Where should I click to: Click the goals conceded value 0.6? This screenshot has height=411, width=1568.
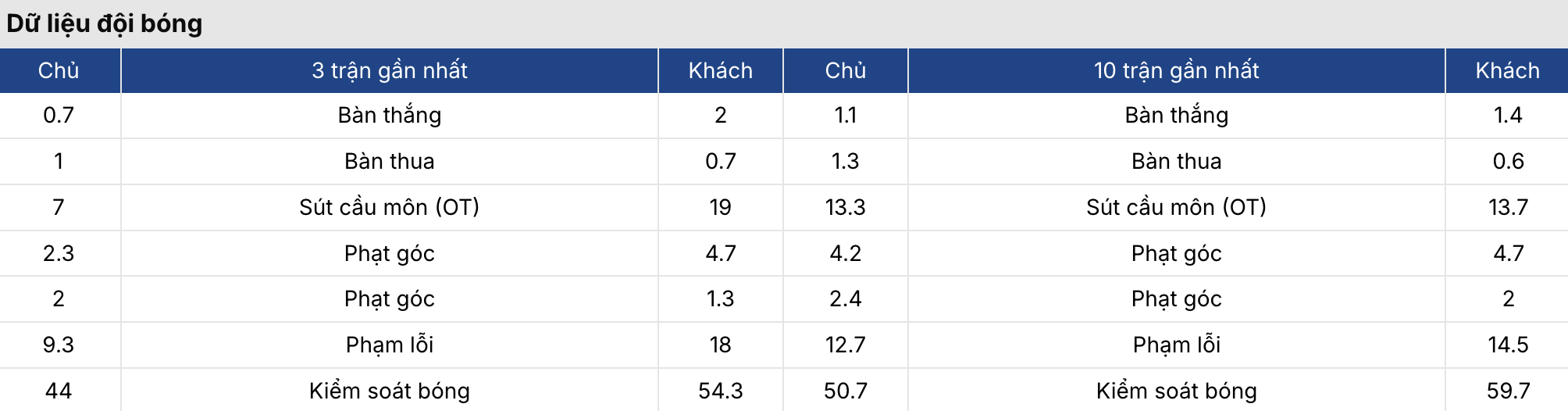coord(1508,161)
